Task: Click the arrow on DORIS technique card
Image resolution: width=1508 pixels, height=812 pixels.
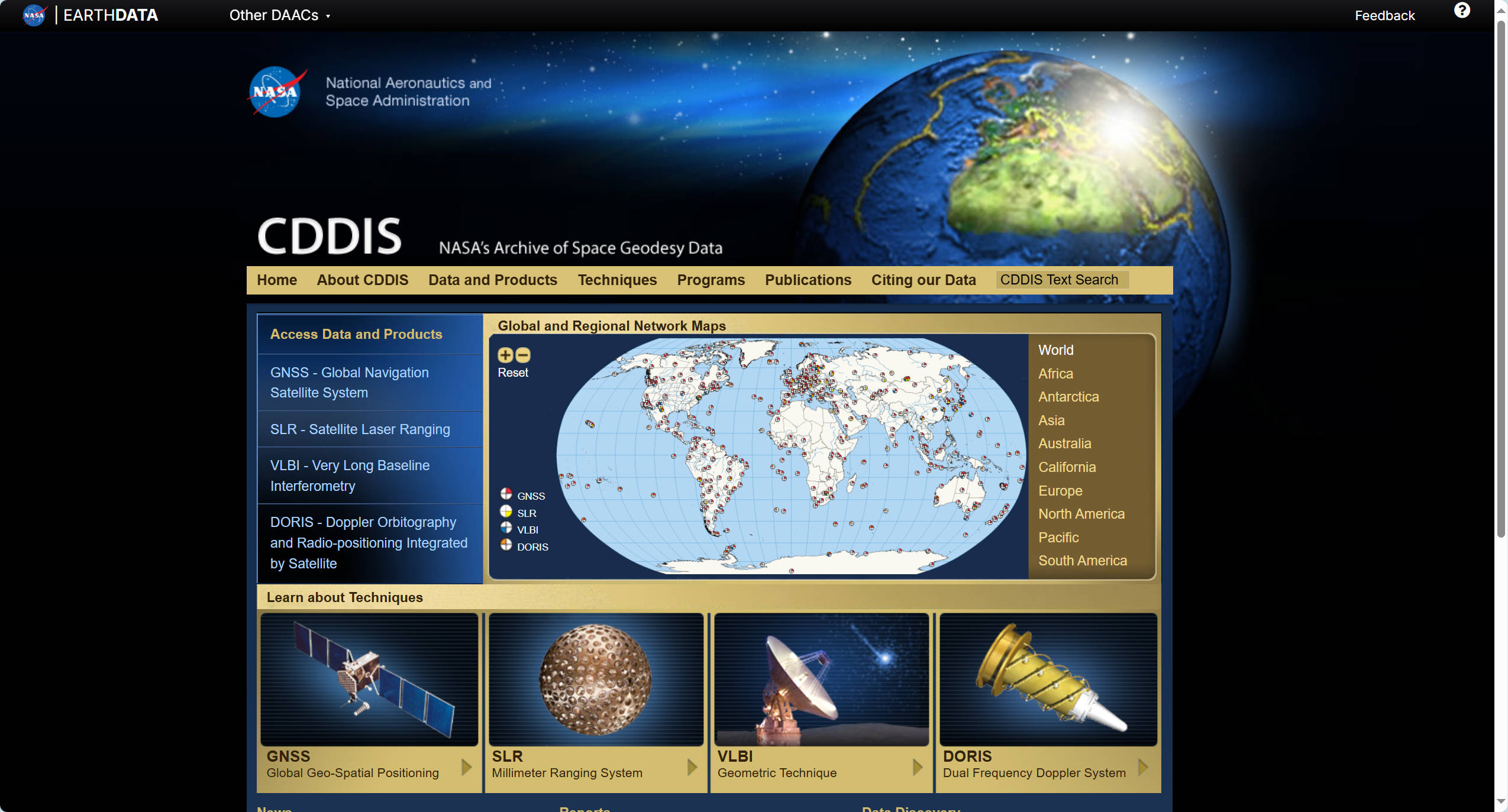Action: [1142, 767]
